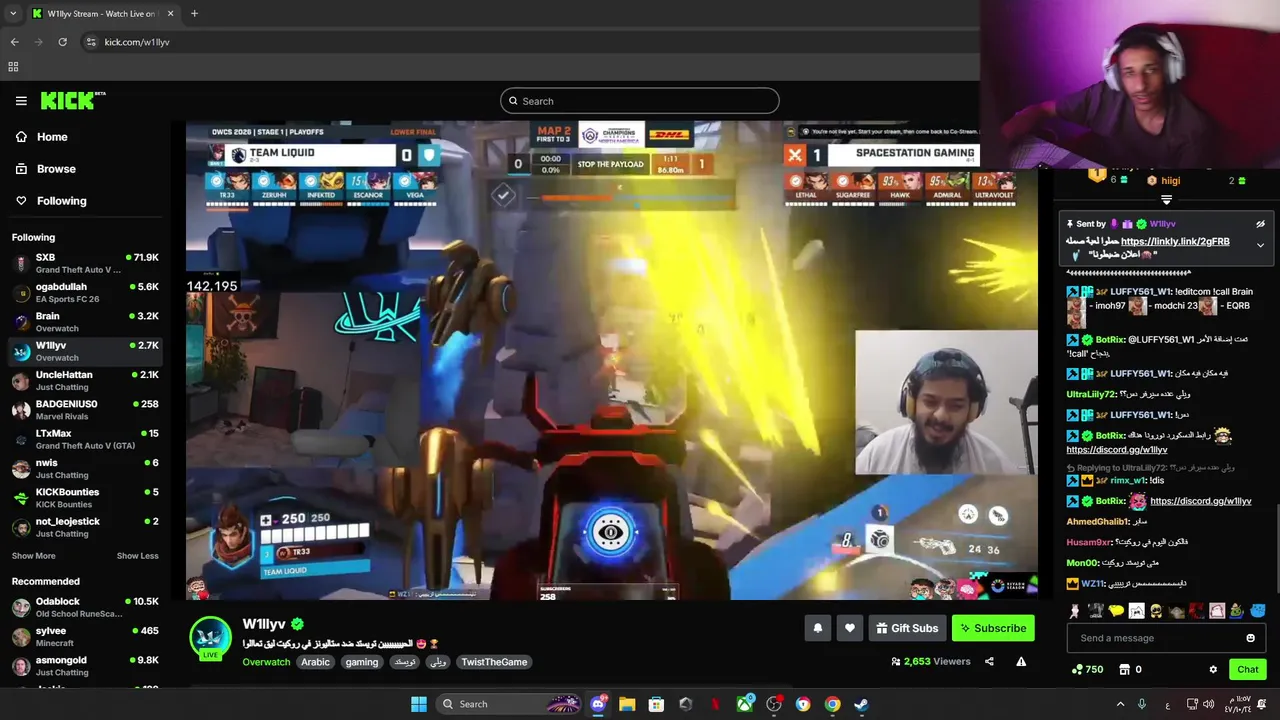
Task: Open chat settings gear
Action: [1213, 670]
